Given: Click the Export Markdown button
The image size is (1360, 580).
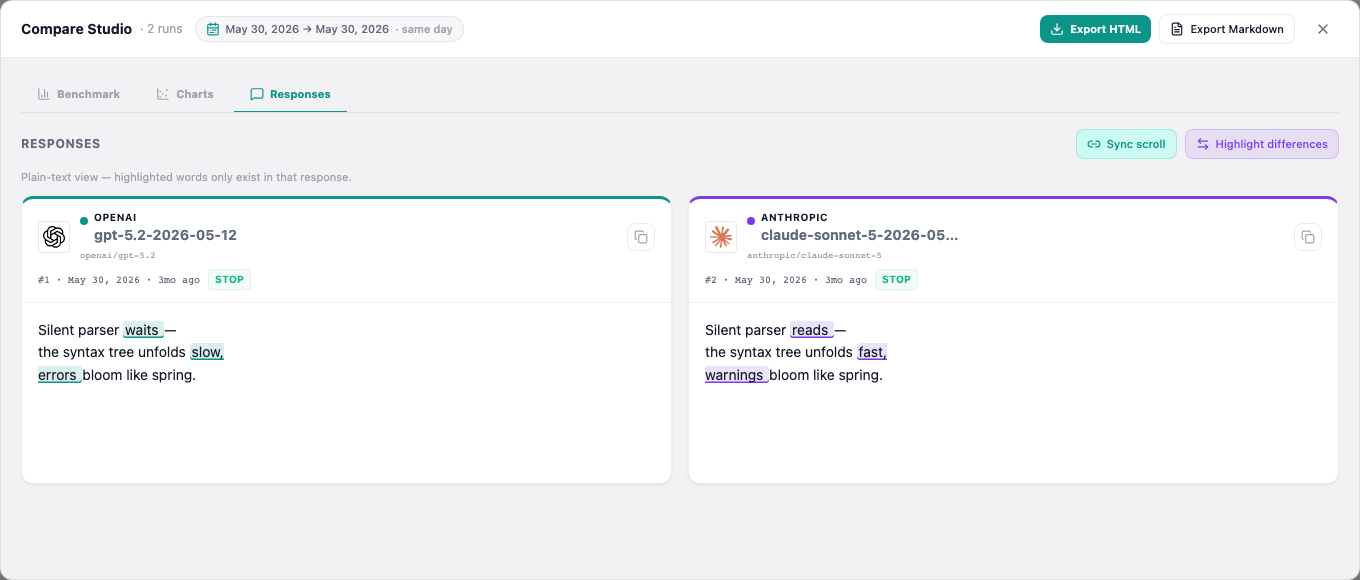Looking at the screenshot, I should coord(1226,29).
